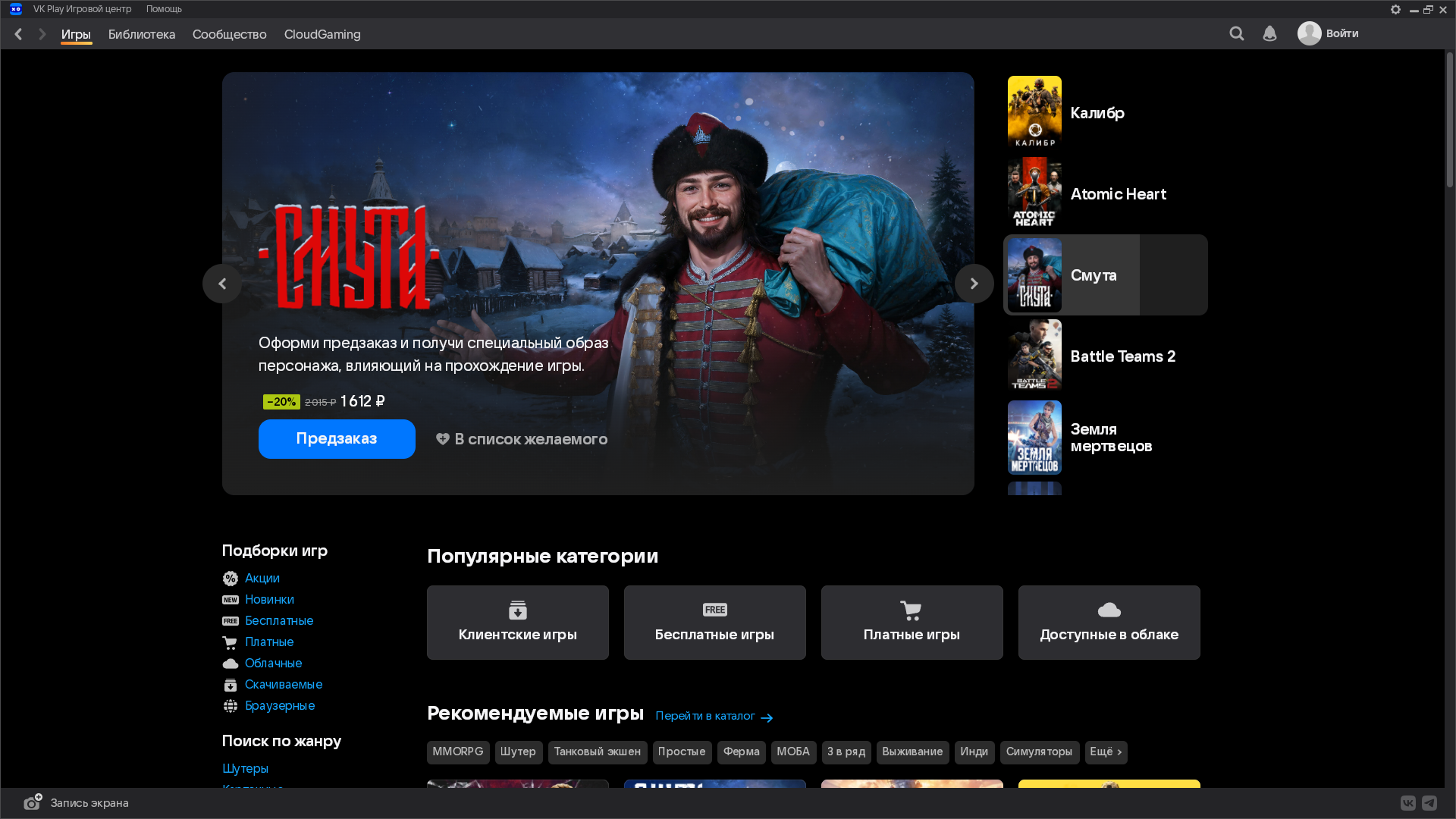This screenshot has width=1456, height=819.
Task: Click the Запись экрана label
Action: pos(89,803)
